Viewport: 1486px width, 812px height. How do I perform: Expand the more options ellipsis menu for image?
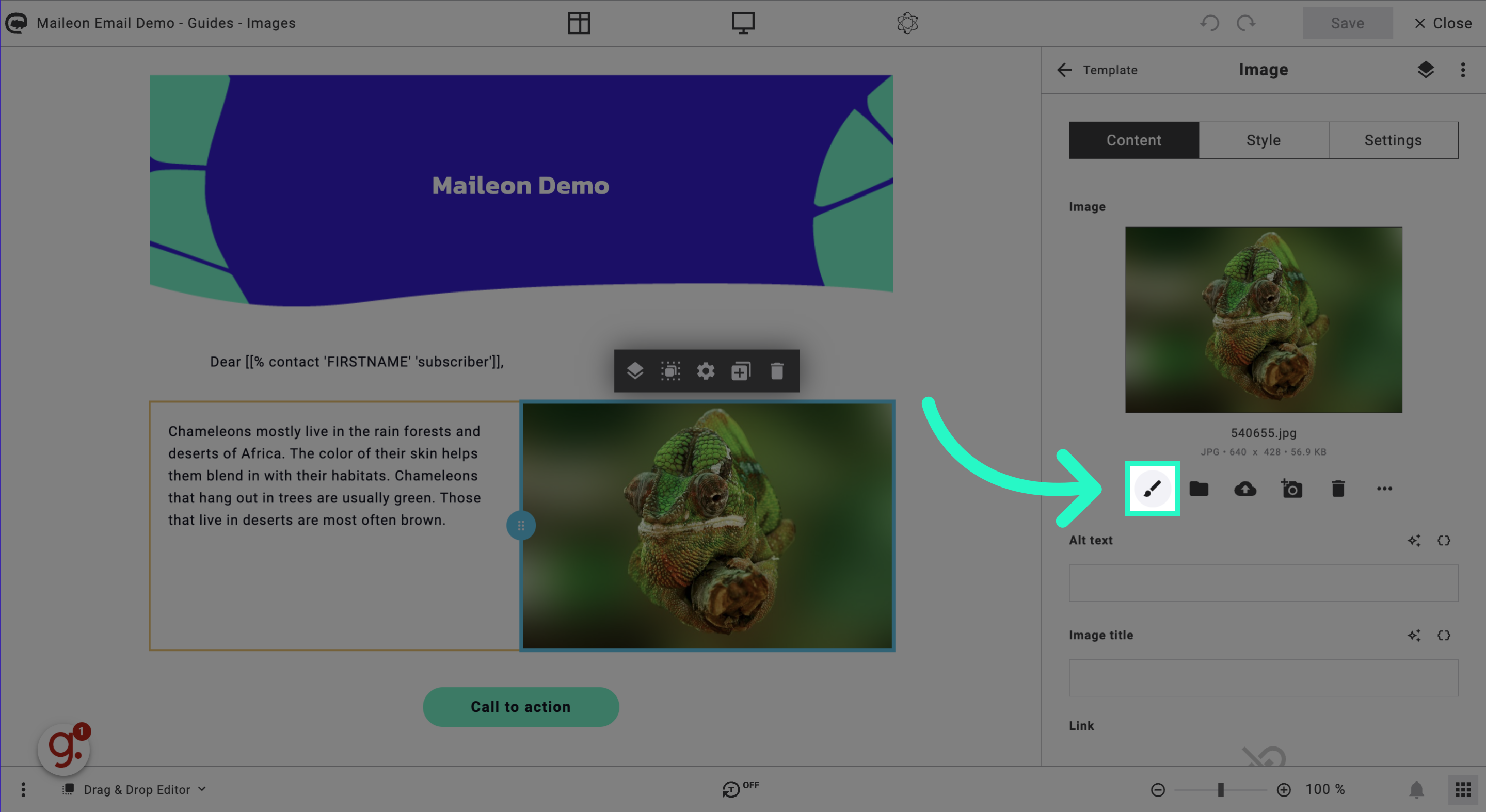click(1384, 488)
